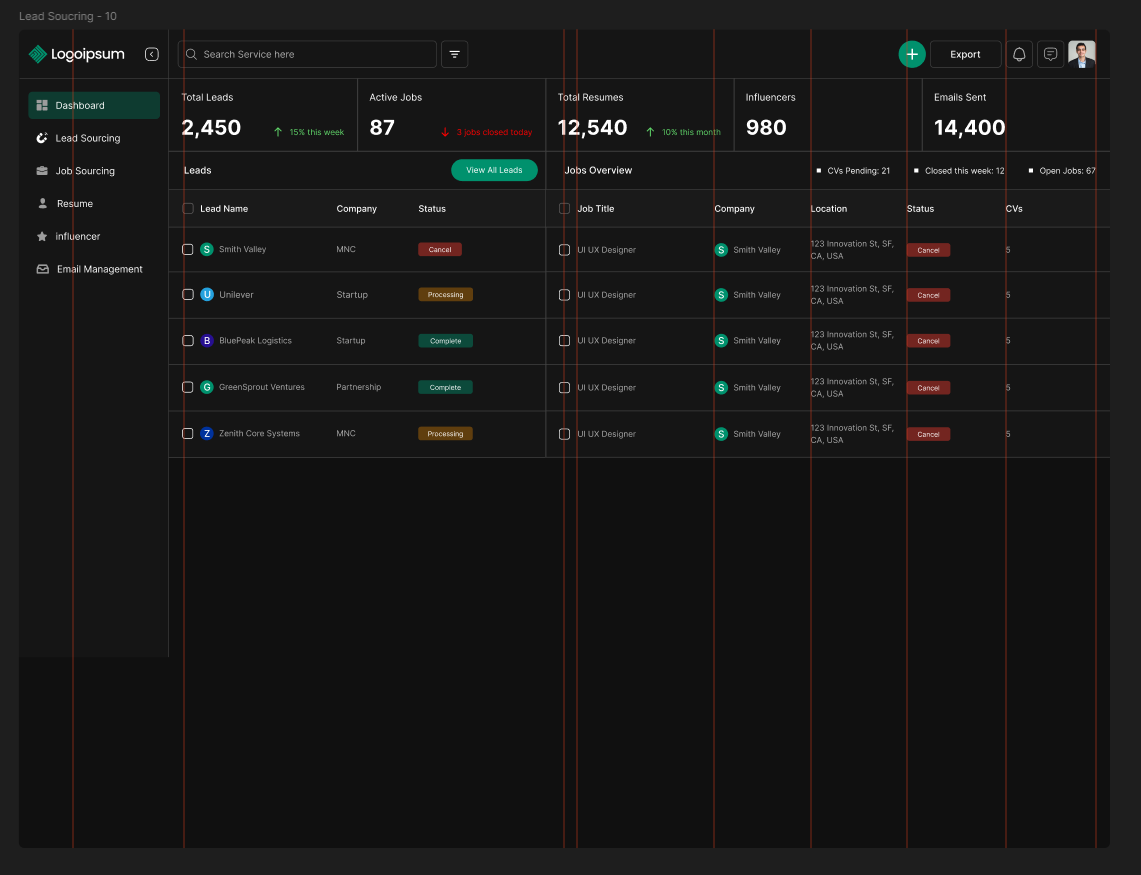Toggle the select-all checkbox beside Job Title
This screenshot has height=875, width=1141.
click(564, 209)
